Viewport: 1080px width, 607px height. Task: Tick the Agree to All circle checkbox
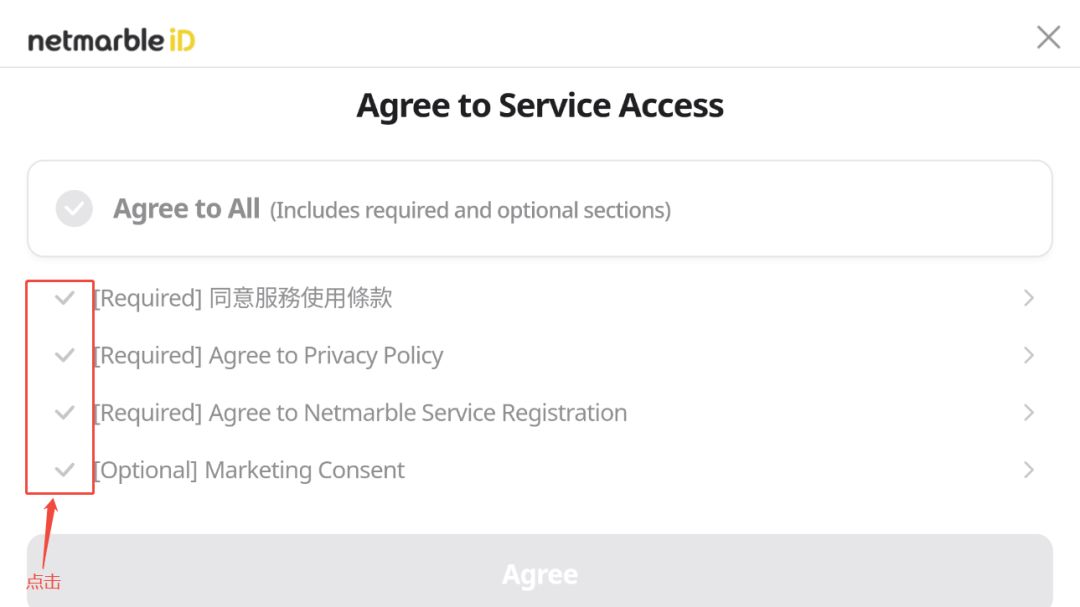click(74, 209)
